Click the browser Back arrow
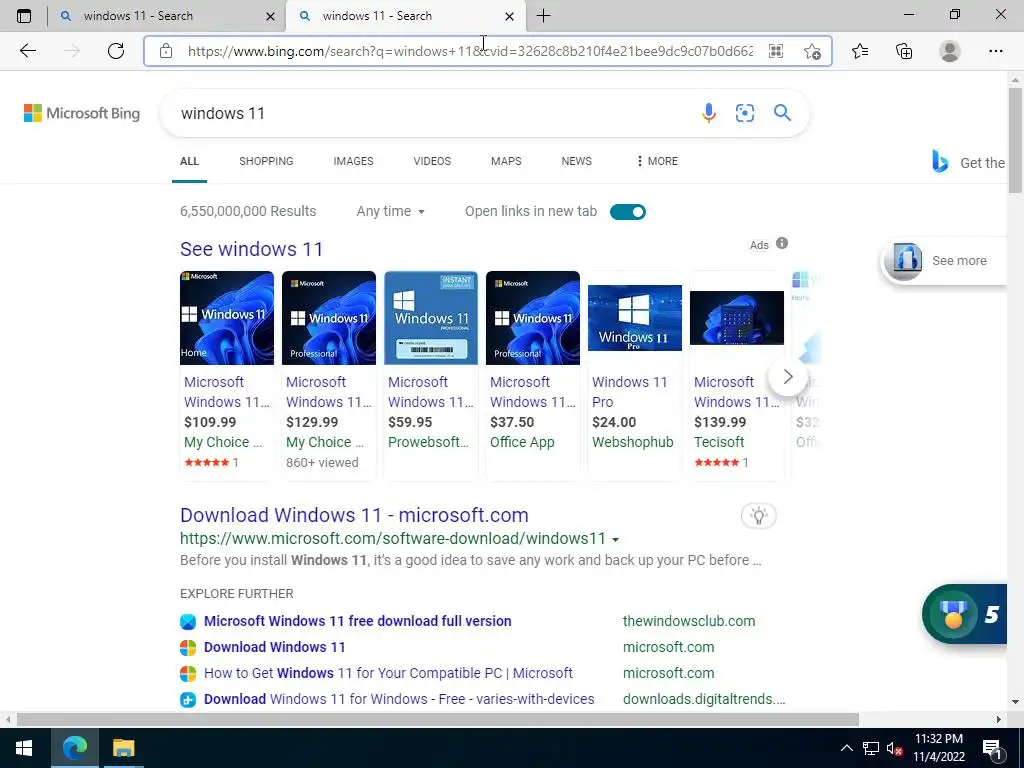 [27, 51]
